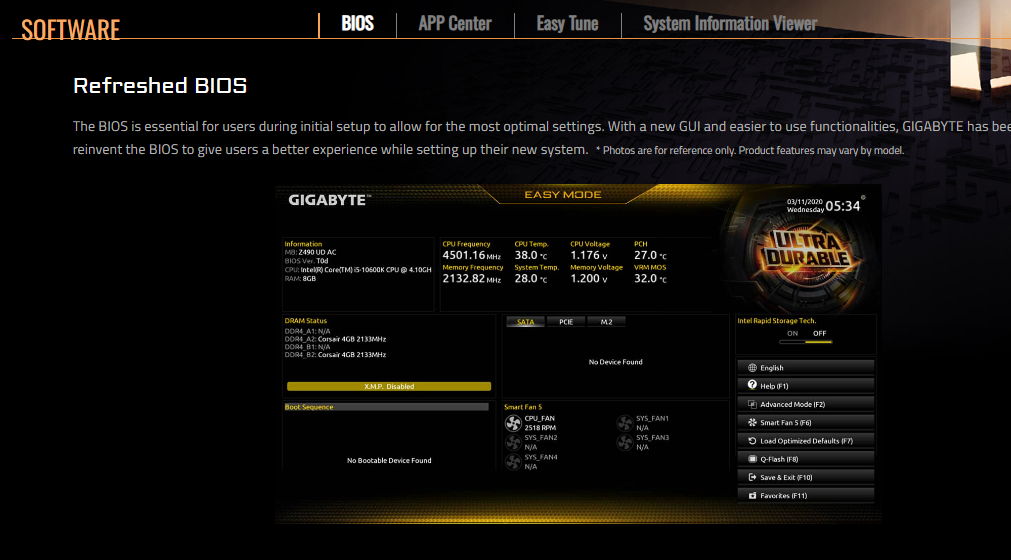Image resolution: width=1011 pixels, height=560 pixels.
Task: Click the Memory Voltage 1.200 V value
Action: click(589, 279)
